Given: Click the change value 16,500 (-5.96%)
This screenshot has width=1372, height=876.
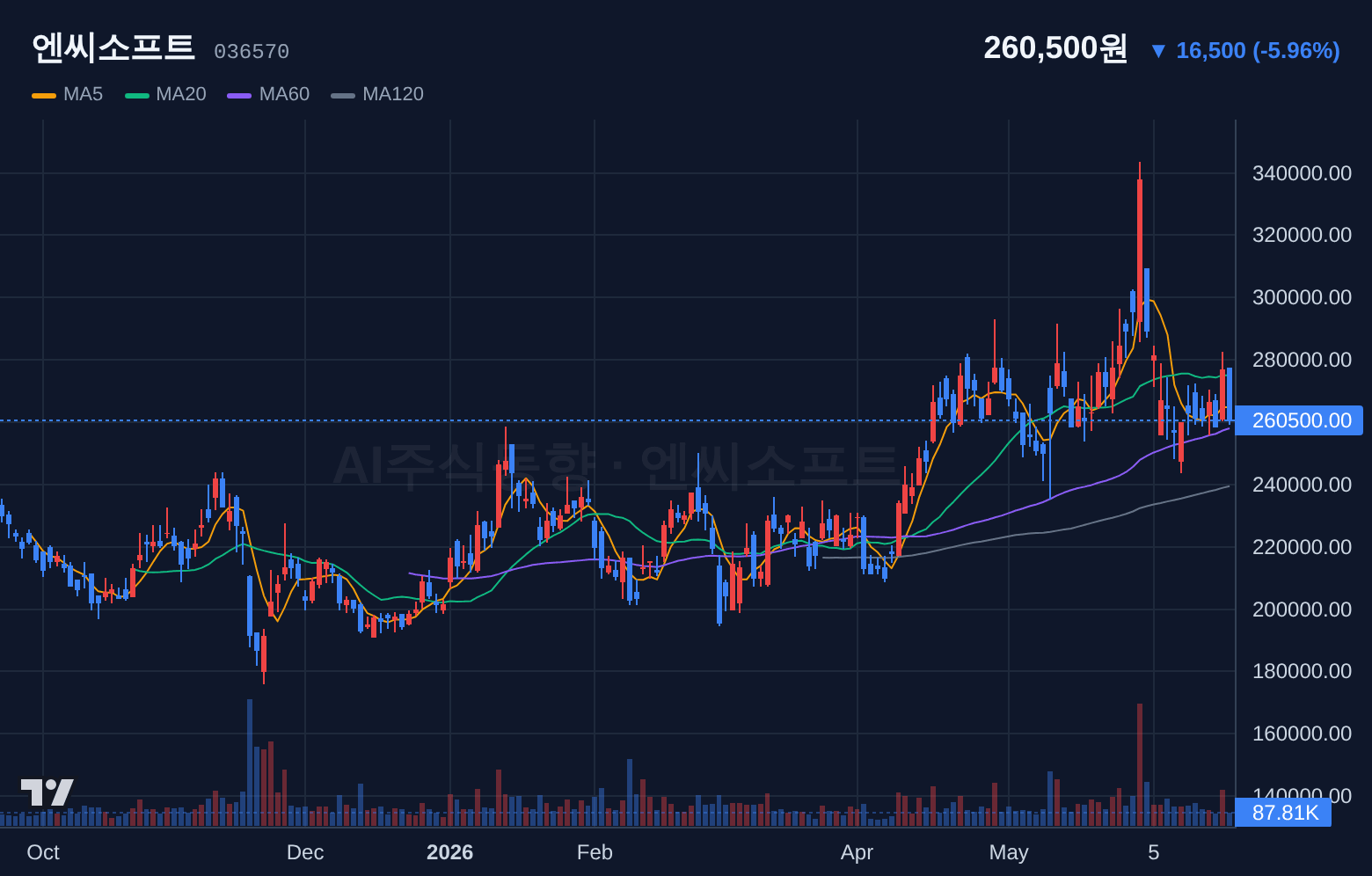Looking at the screenshot, I should click(x=1258, y=51).
